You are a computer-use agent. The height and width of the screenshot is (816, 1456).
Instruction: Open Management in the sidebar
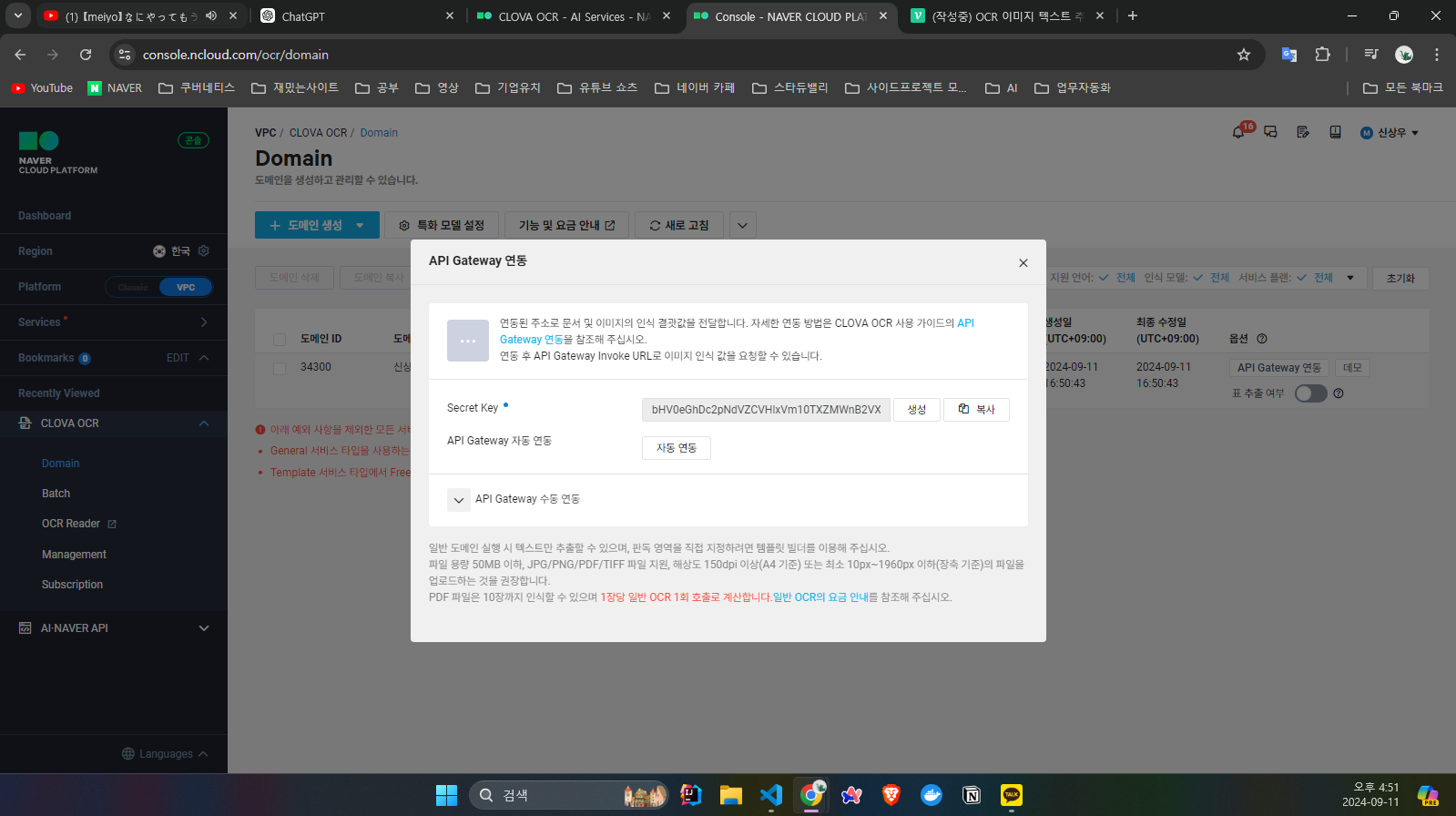[74, 555]
